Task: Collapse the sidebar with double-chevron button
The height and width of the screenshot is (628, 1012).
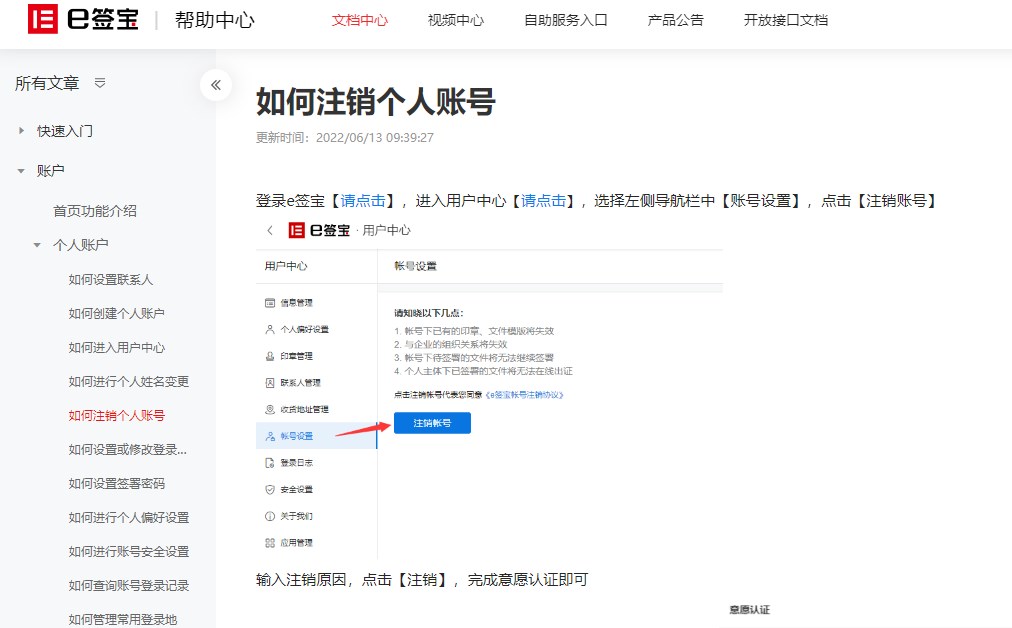Action: pos(216,85)
